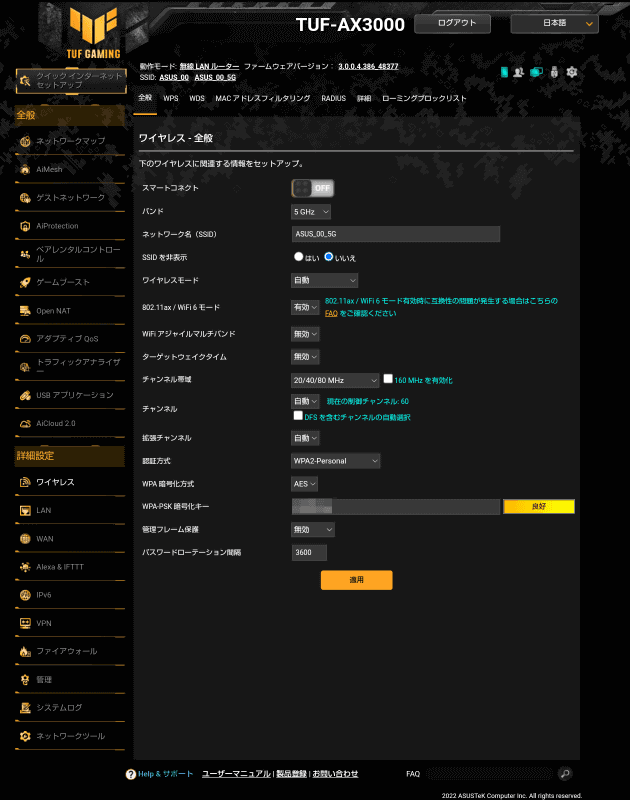Click the FAQ search input field
This screenshot has width=630, height=800.
click(490, 774)
